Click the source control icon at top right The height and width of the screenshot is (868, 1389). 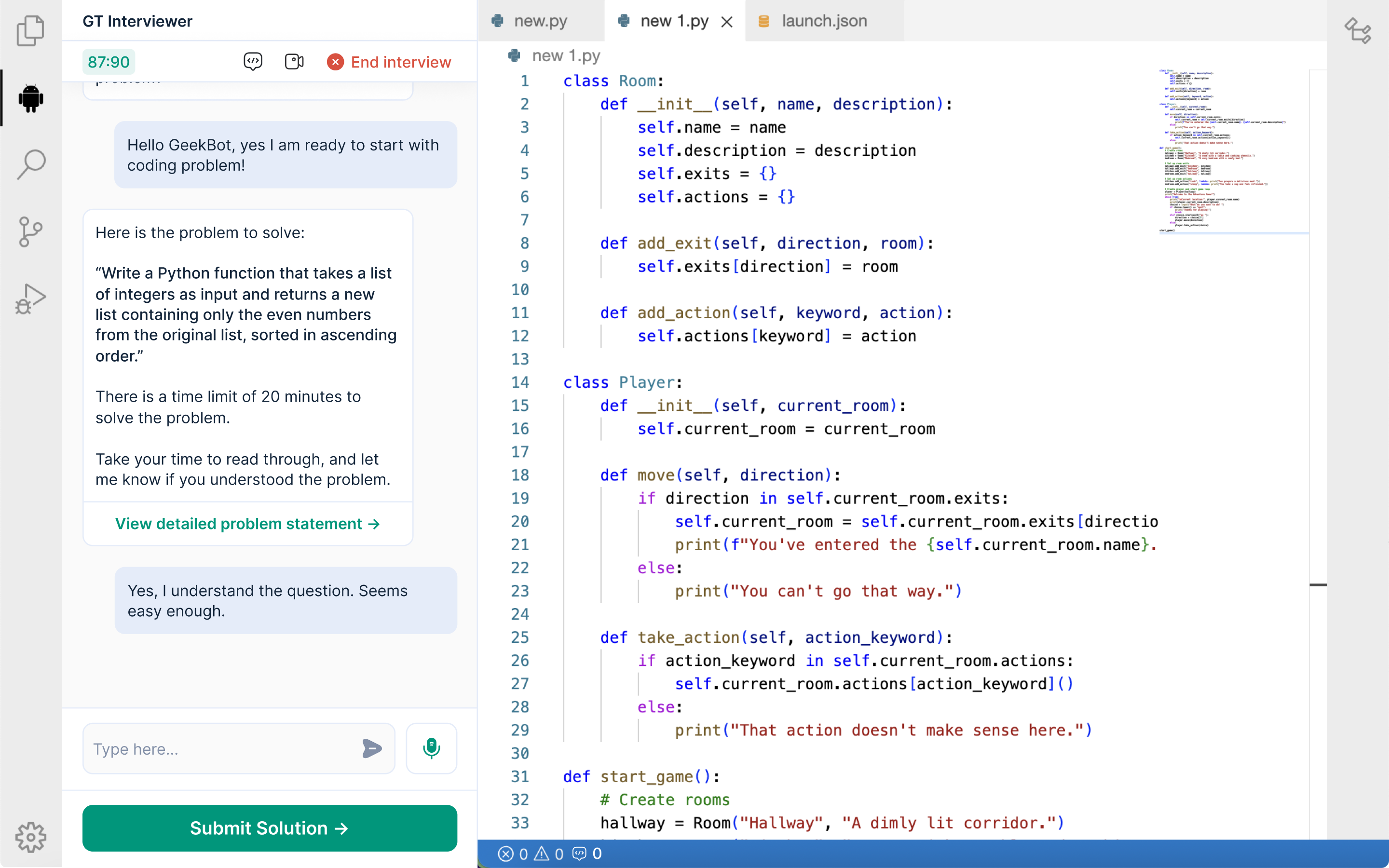click(x=1358, y=31)
